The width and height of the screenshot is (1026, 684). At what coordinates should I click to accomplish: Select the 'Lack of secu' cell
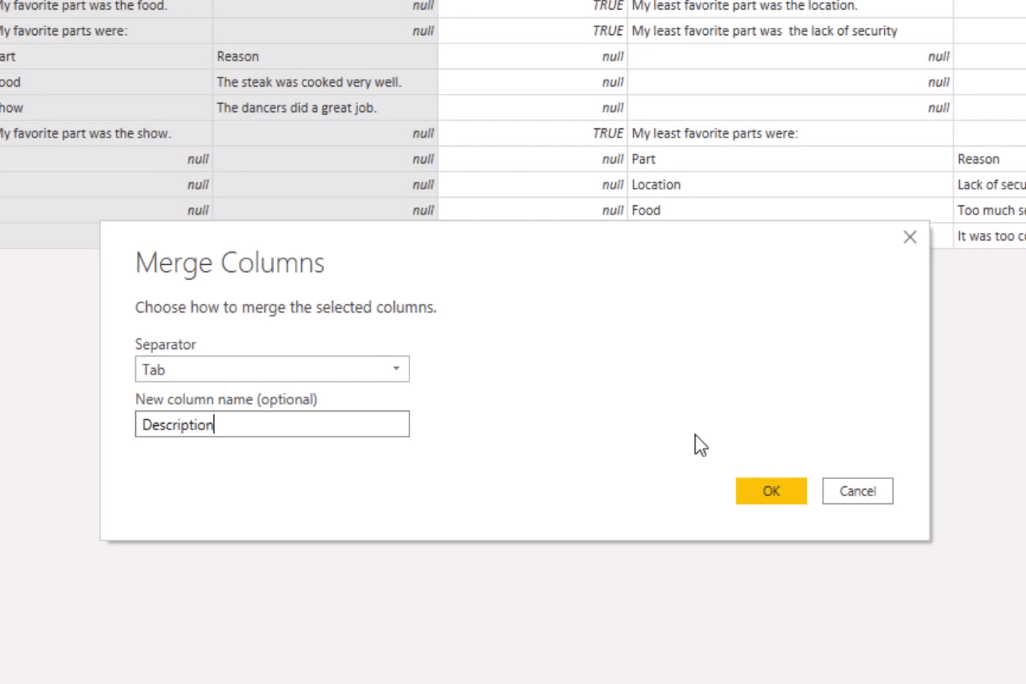coord(990,185)
